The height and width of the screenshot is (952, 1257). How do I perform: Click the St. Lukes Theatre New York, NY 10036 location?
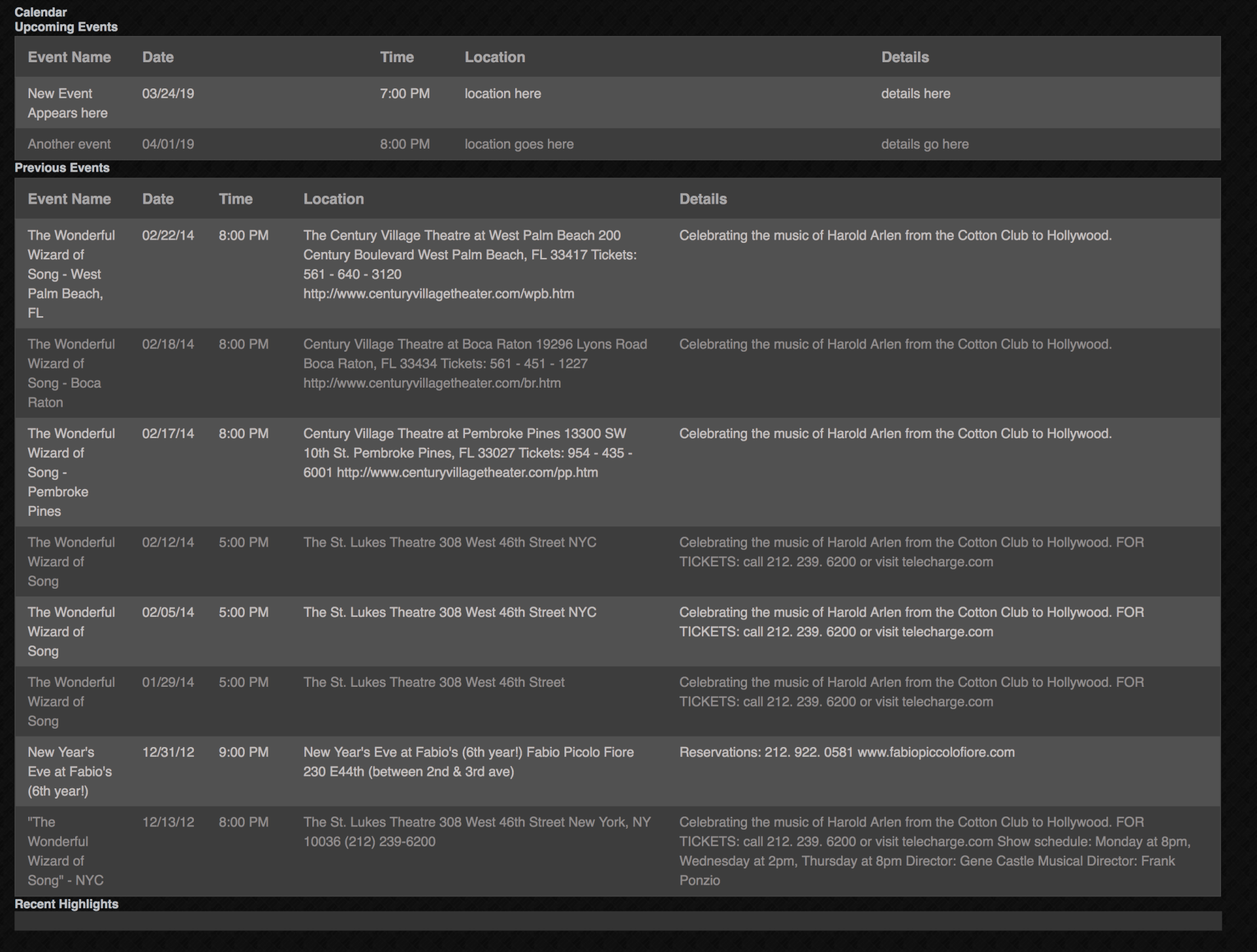[477, 832]
